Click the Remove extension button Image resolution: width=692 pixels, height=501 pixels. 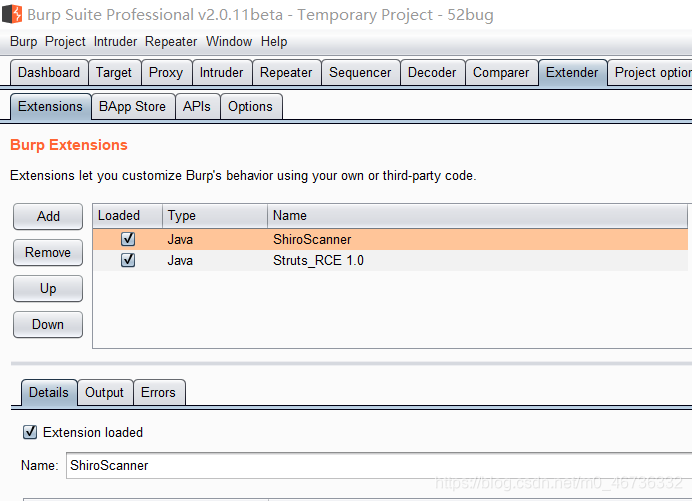point(48,252)
